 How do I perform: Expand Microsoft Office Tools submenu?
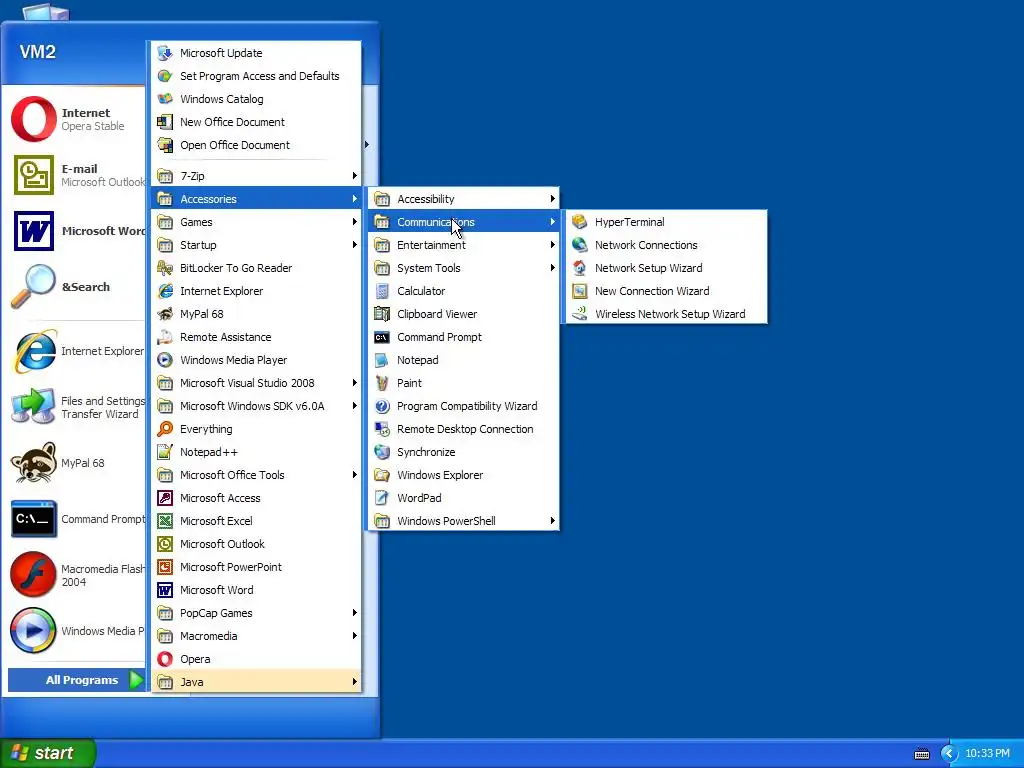[x=256, y=475]
